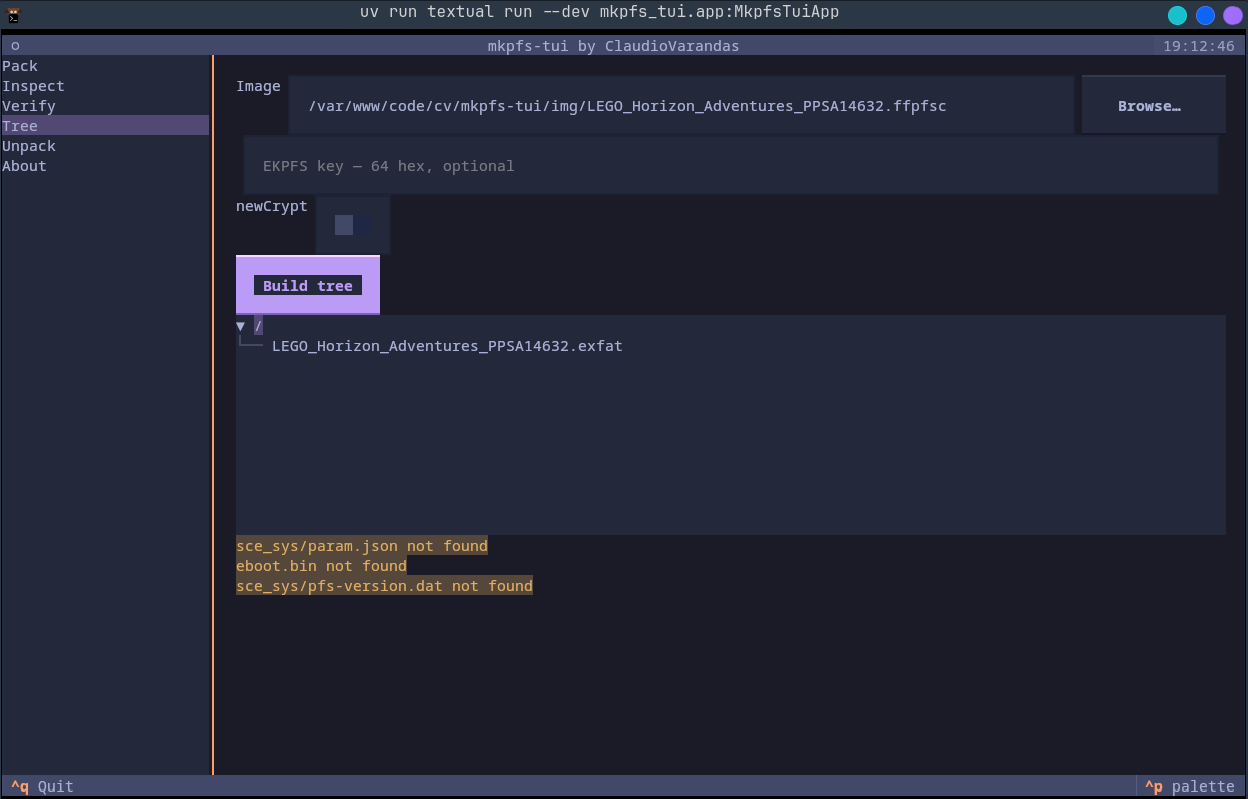Focus the EKPFS key input field
The width and height of the screenshot is (1248, 799).
(730, 165)
